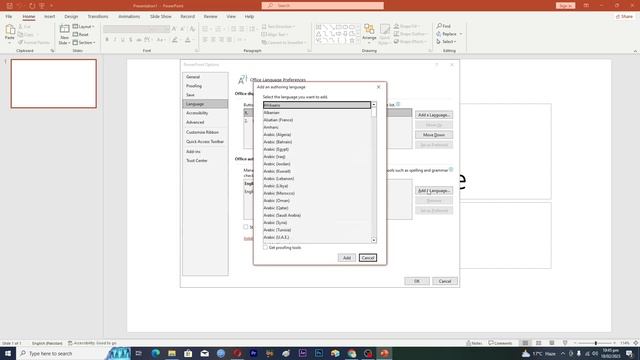Open Microsoft Edge from the taskbar
This screenshot has height=360, width=640.
156,353
